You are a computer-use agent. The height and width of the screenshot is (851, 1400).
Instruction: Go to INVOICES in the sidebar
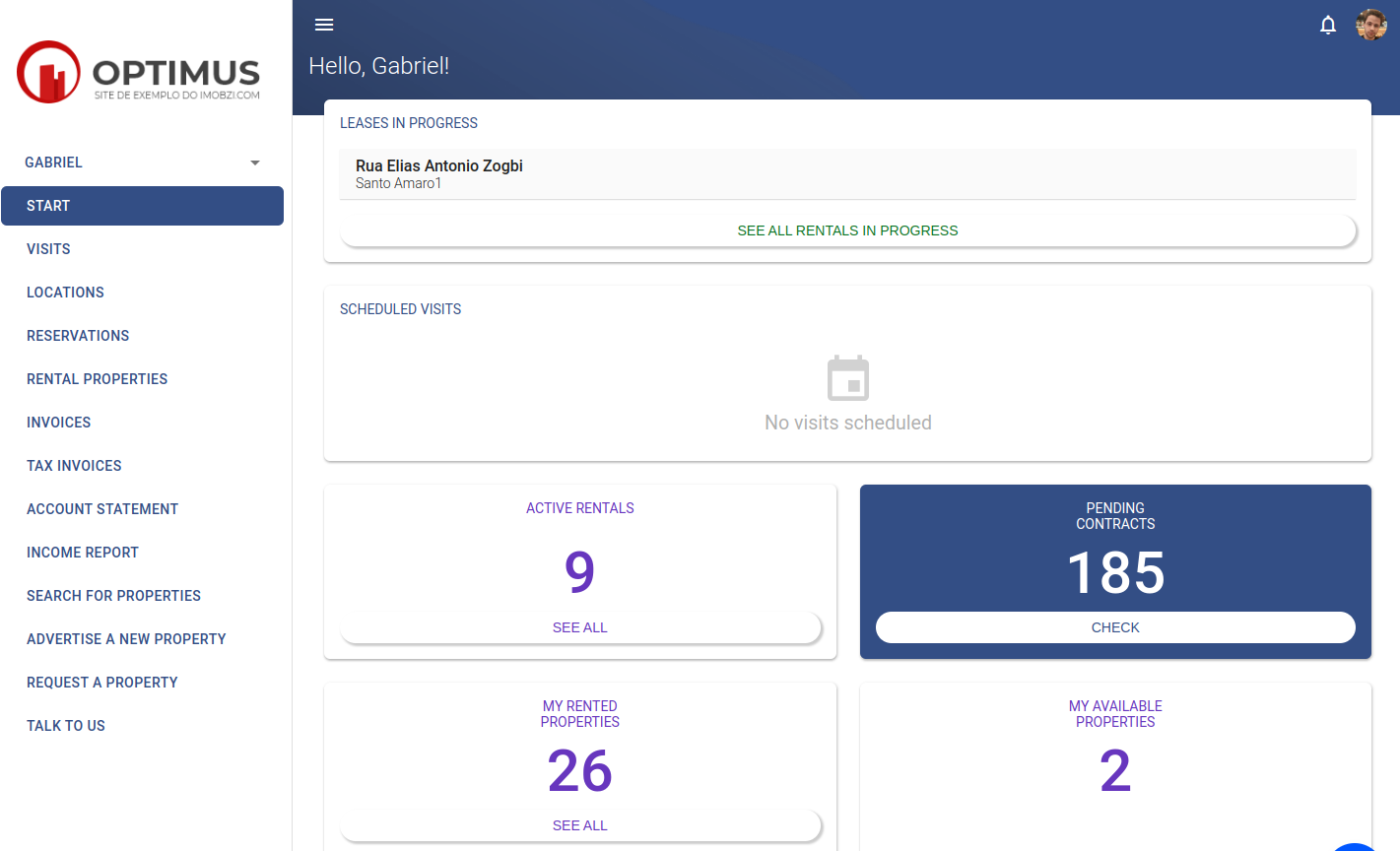click(143, 423)
